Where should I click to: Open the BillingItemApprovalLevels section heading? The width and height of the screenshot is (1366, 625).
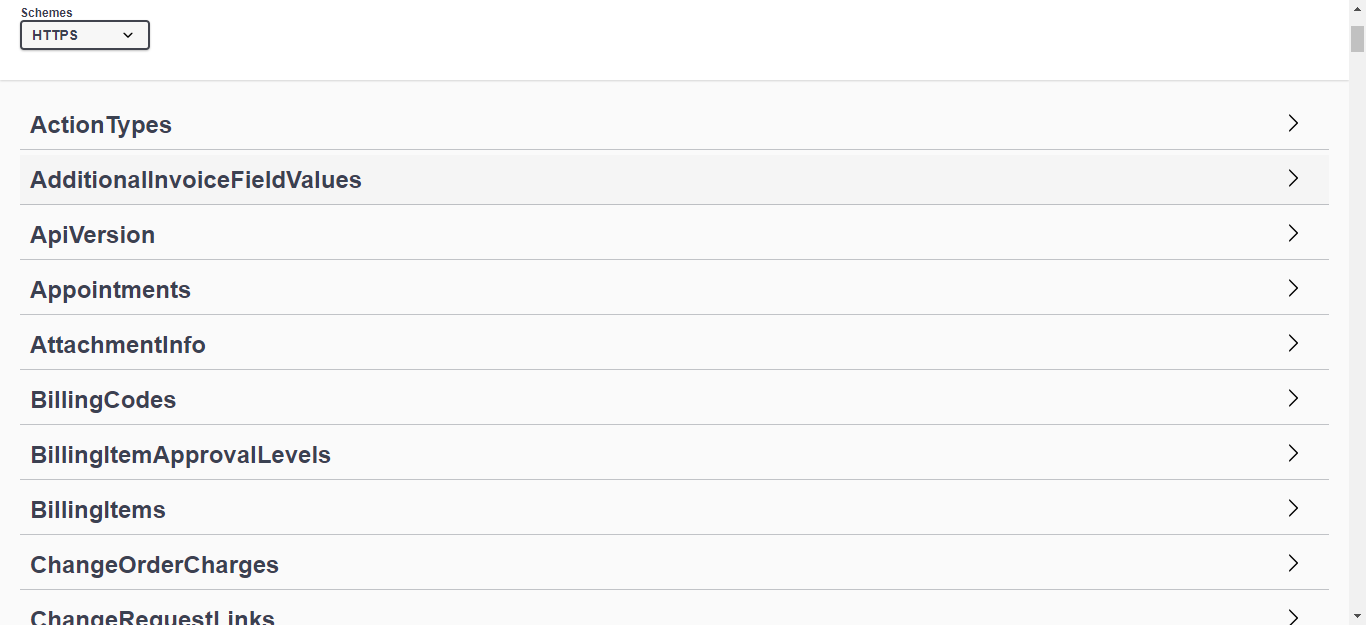pyautogui.click(x=180, y=455)
